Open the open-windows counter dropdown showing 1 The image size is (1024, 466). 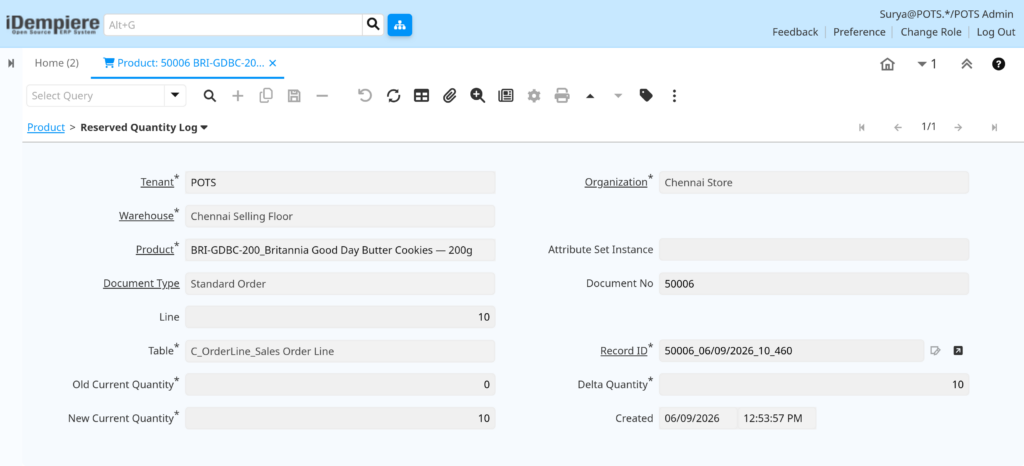927,64
